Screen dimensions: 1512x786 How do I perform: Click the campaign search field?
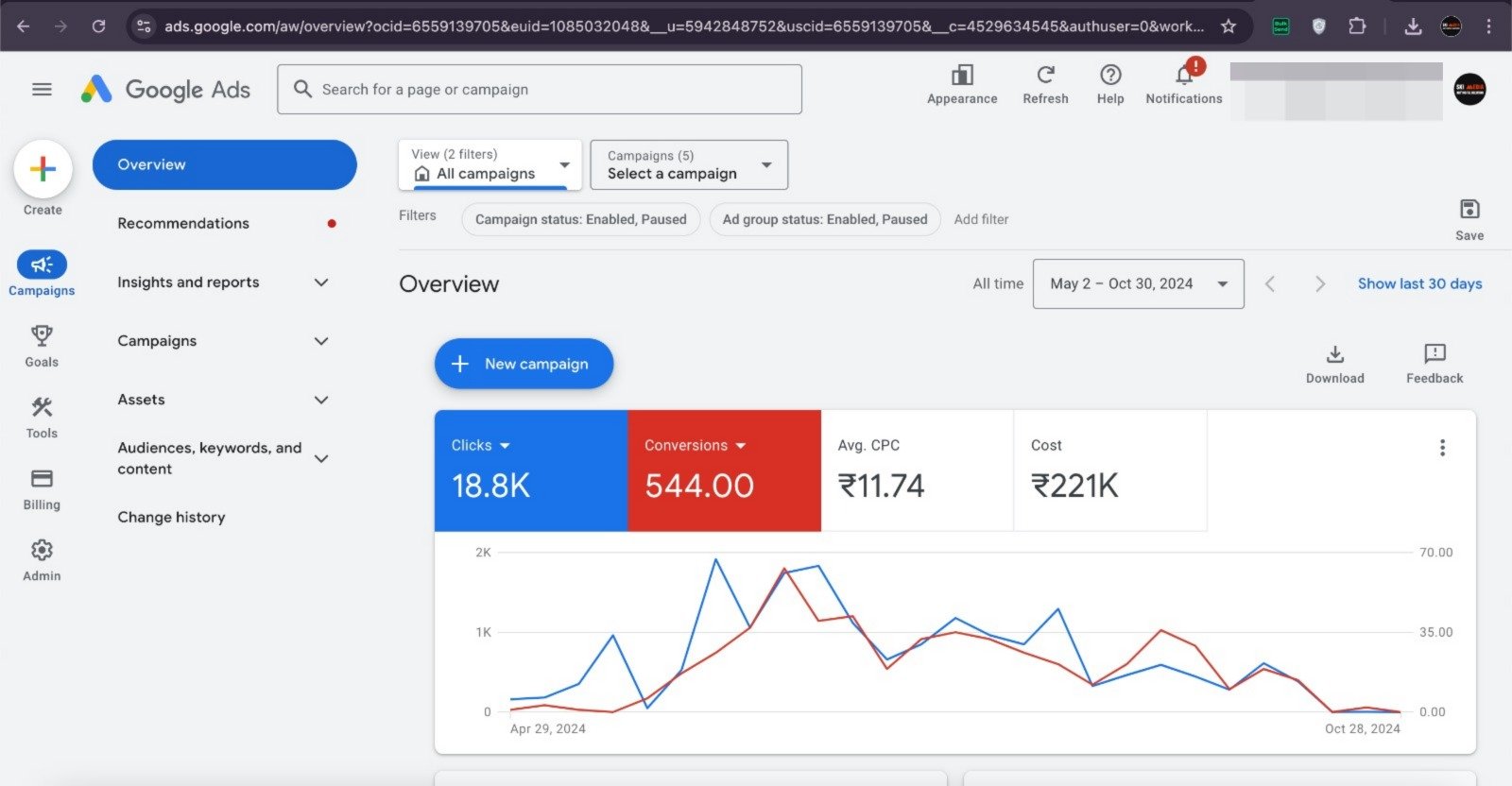(539, 90)
